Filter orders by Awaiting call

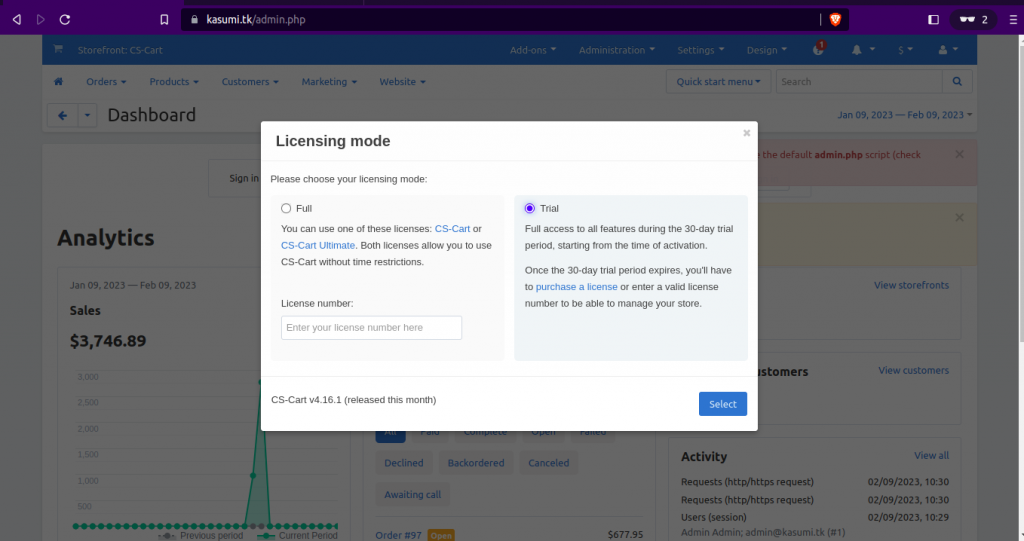413,495
